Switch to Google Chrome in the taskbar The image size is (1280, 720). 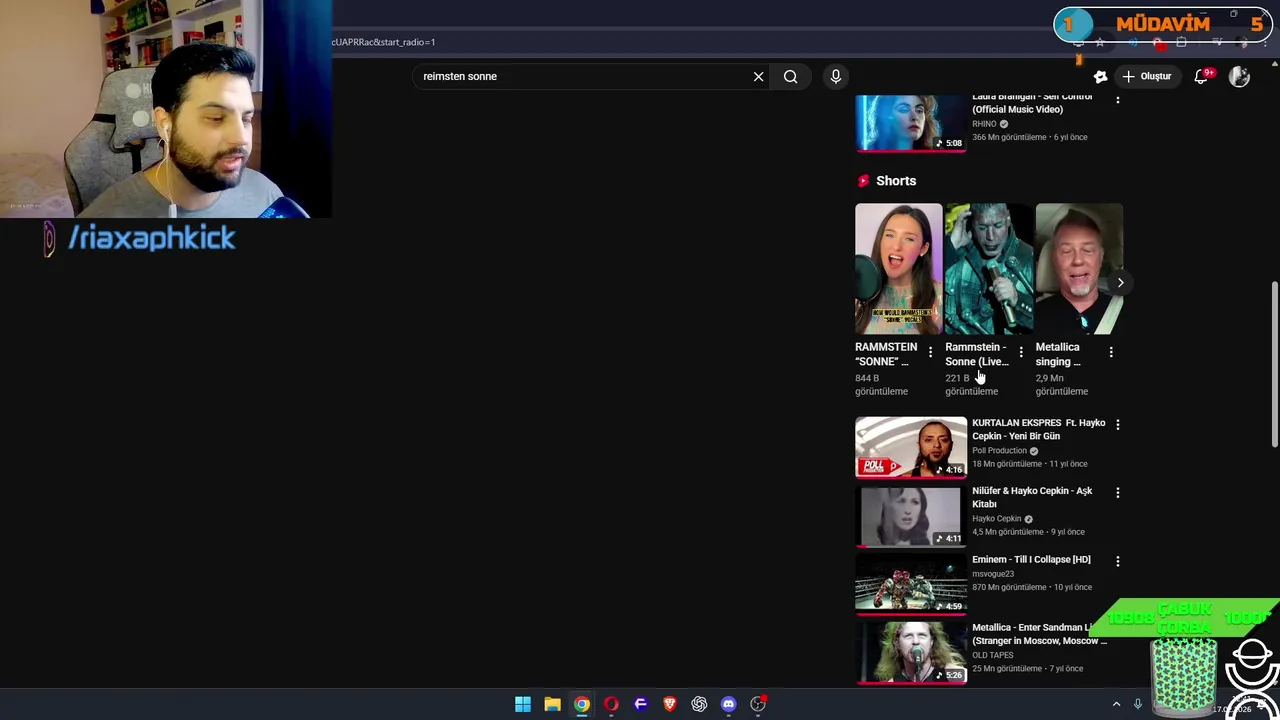point(582,704)
